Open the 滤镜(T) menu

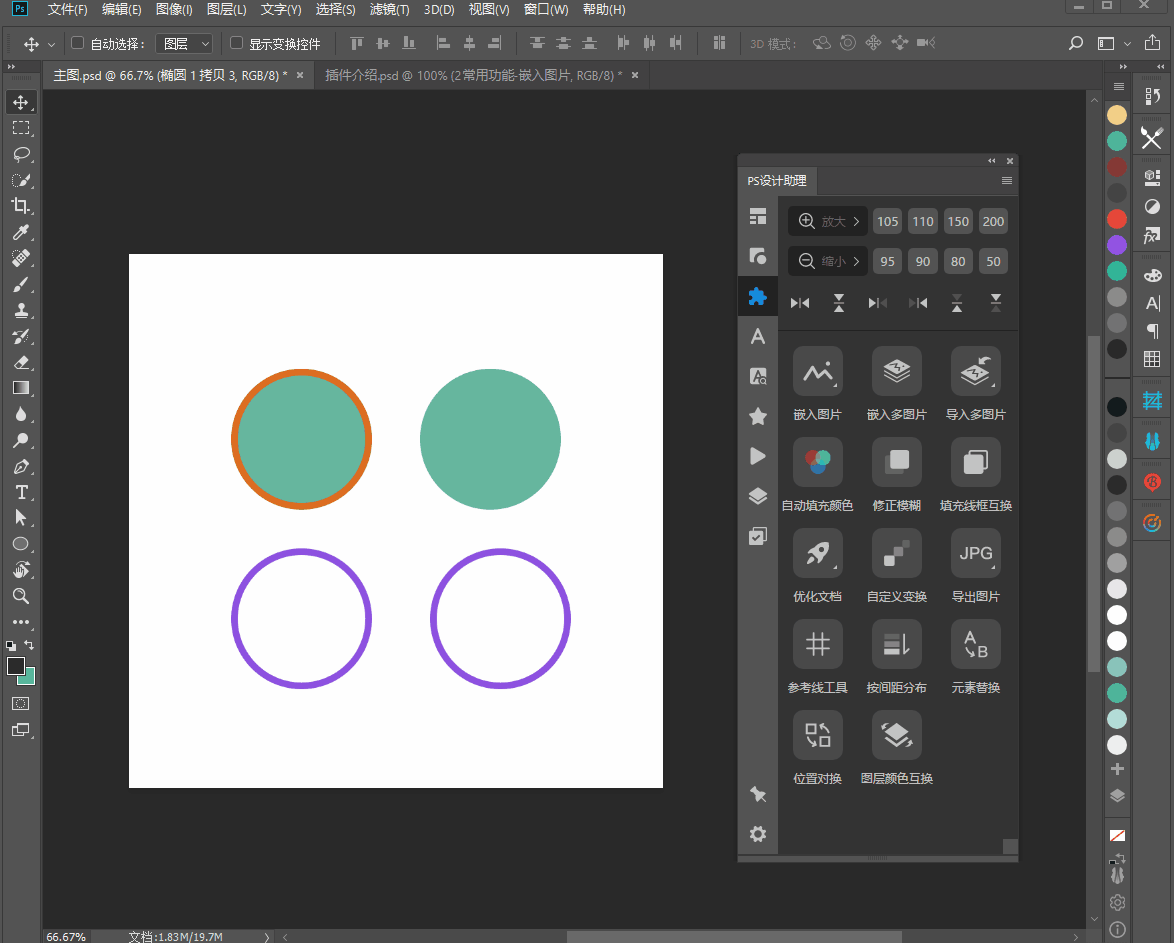(389, 10)
